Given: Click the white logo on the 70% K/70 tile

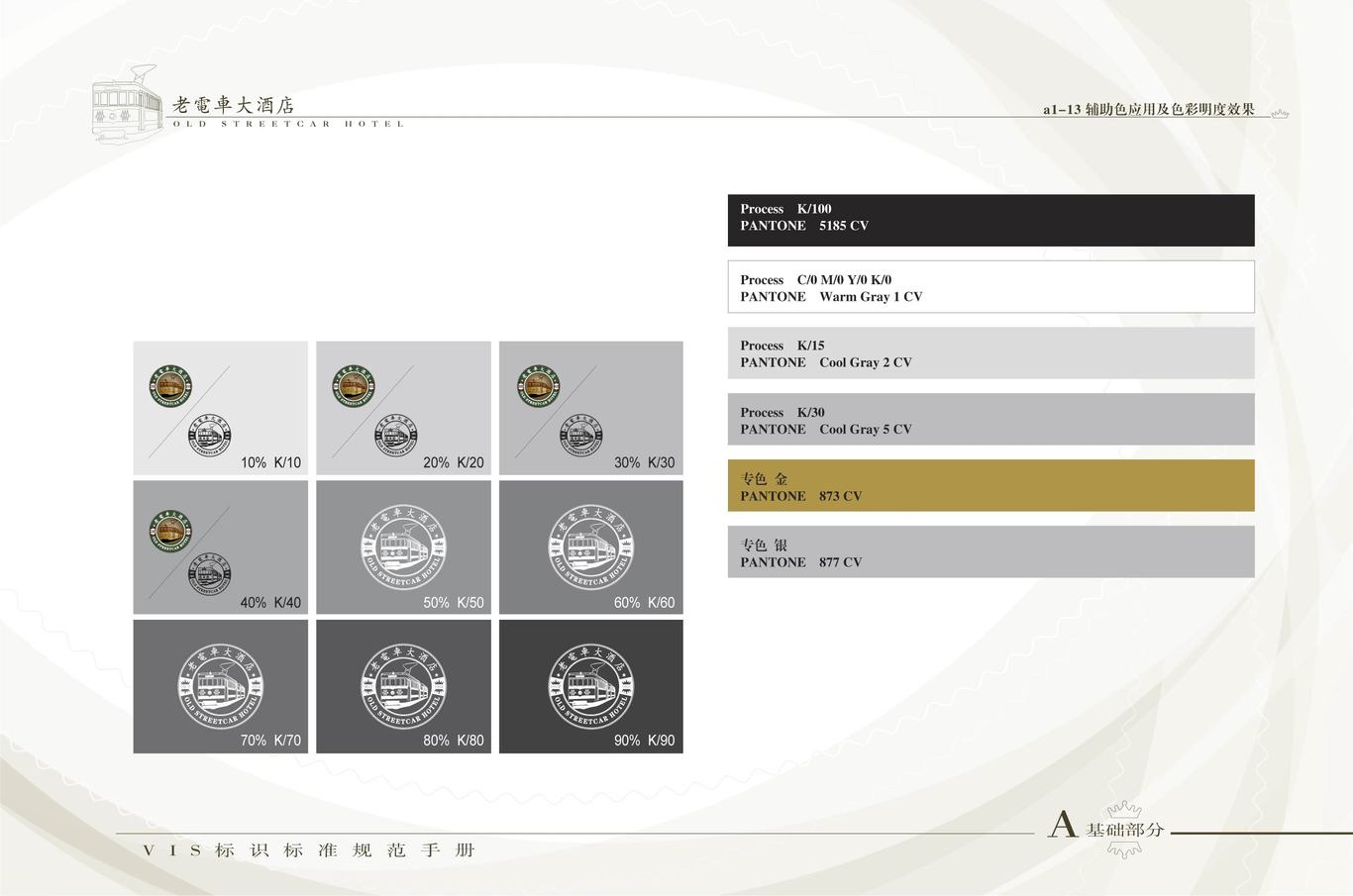Looking at the screenshot, I should pyautogui.click(x=220, y=685).
